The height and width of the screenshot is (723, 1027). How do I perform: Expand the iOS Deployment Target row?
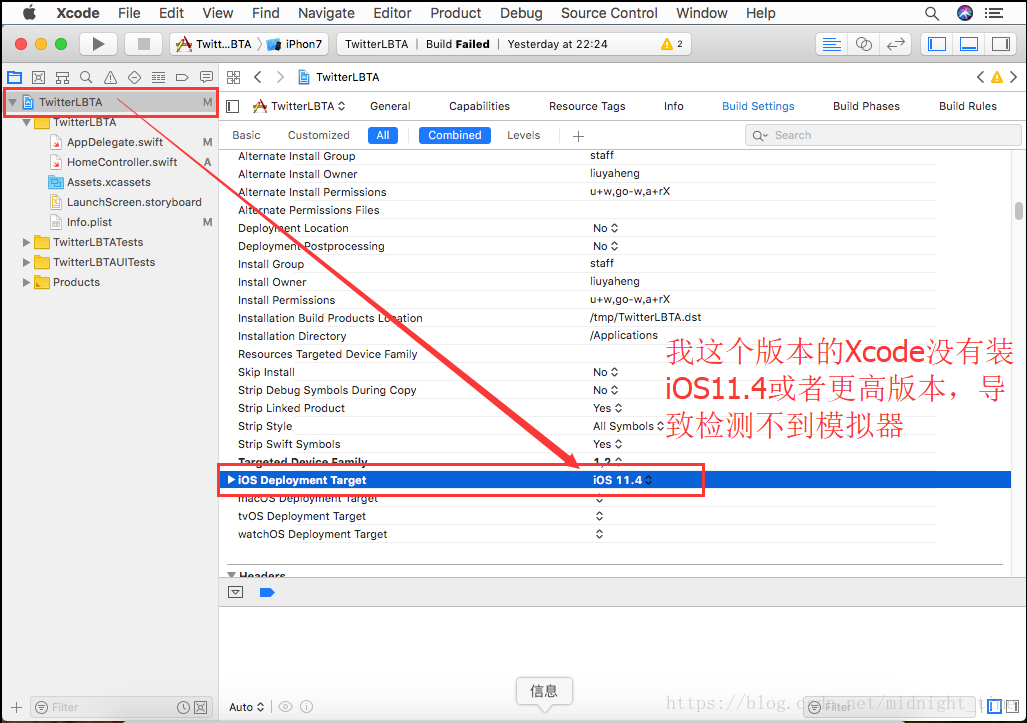click(x=231, y=480)
